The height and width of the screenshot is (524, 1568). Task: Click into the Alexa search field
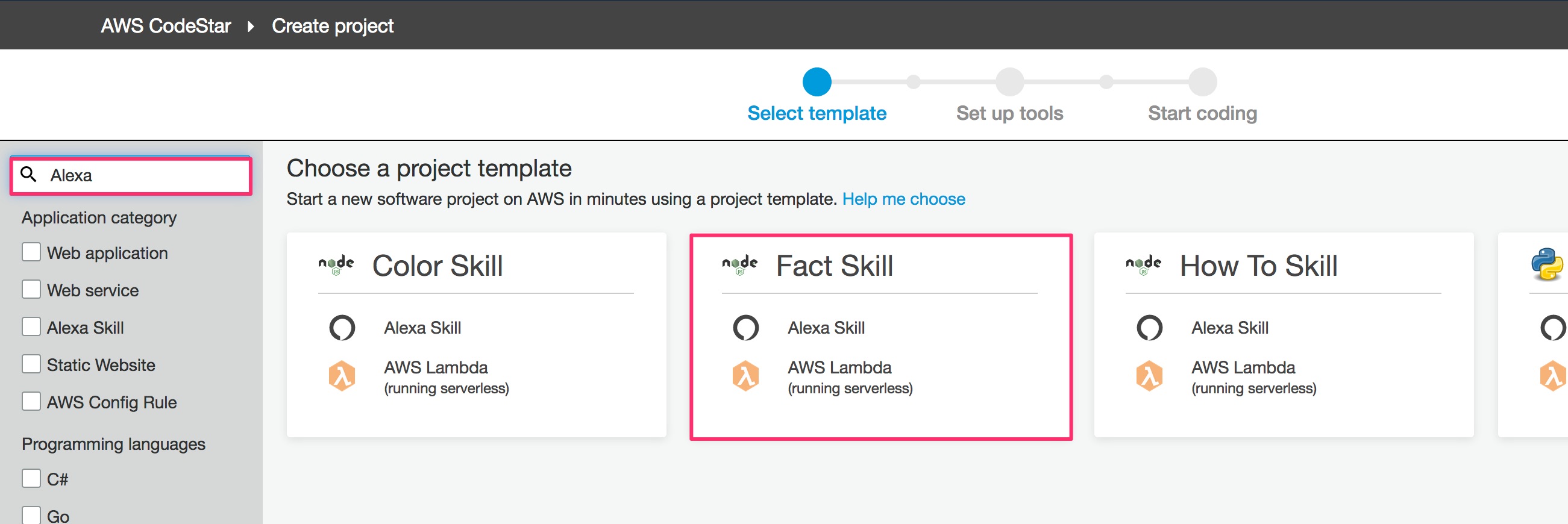click(x=146, y=175)
